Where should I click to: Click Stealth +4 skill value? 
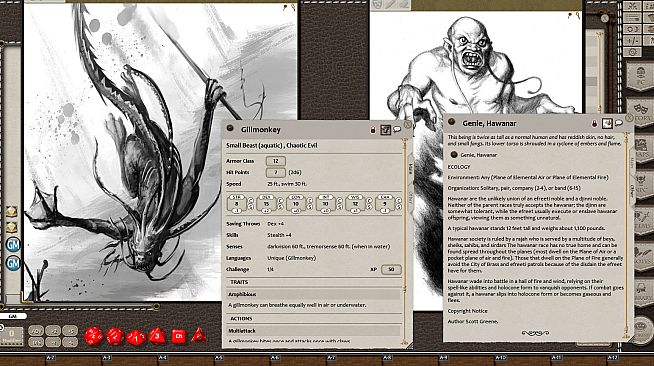pyautogui.click(x=279, y=235)
